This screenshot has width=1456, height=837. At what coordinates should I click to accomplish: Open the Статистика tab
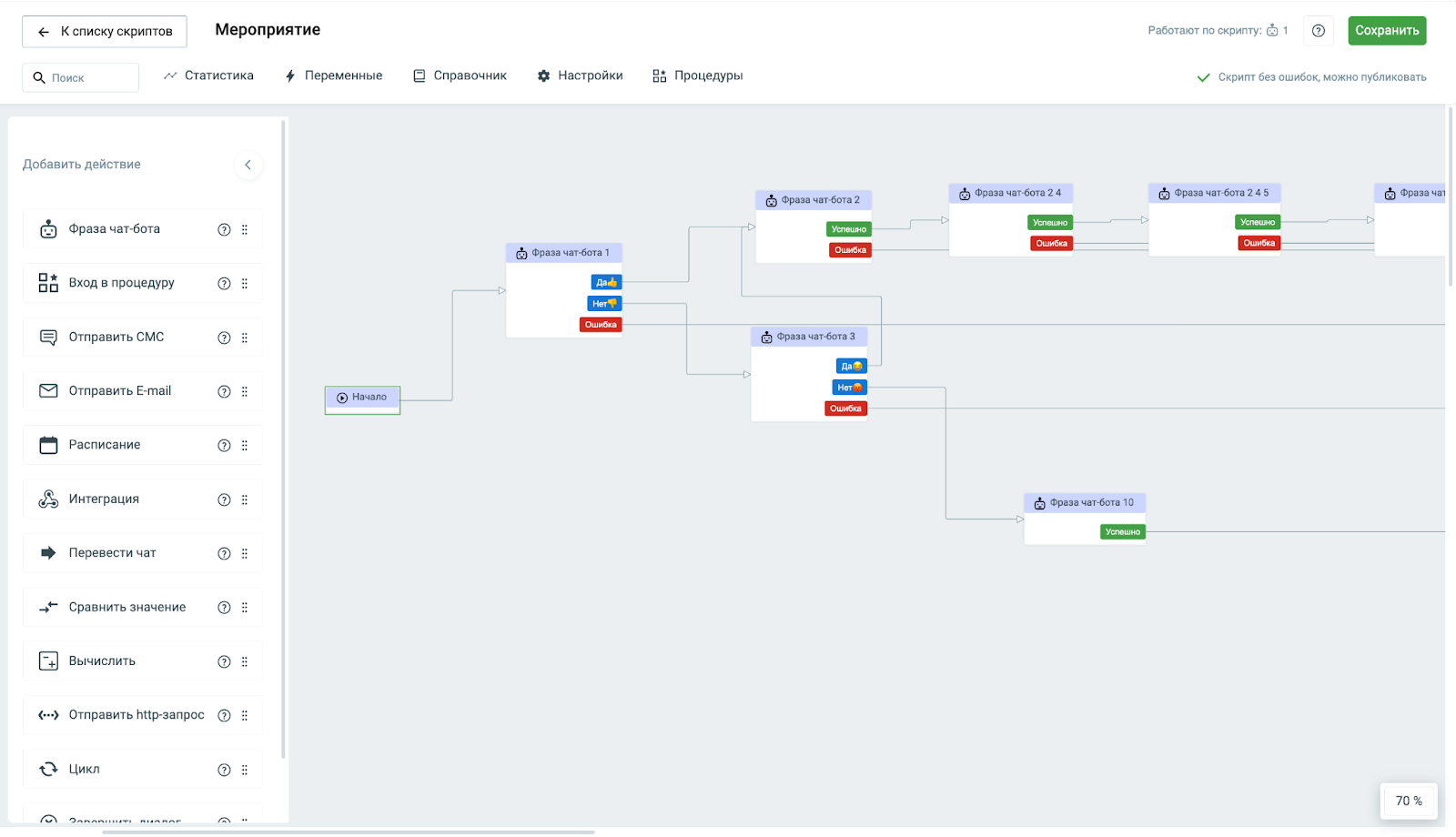coord(208,76)
